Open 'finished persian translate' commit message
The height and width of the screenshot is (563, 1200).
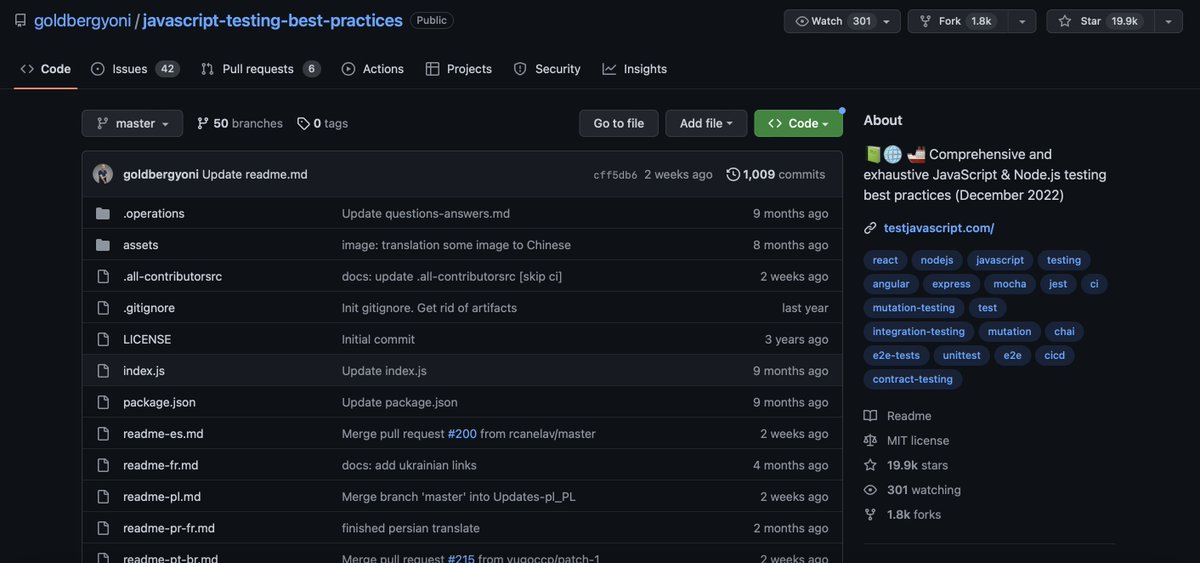(411, 528)
